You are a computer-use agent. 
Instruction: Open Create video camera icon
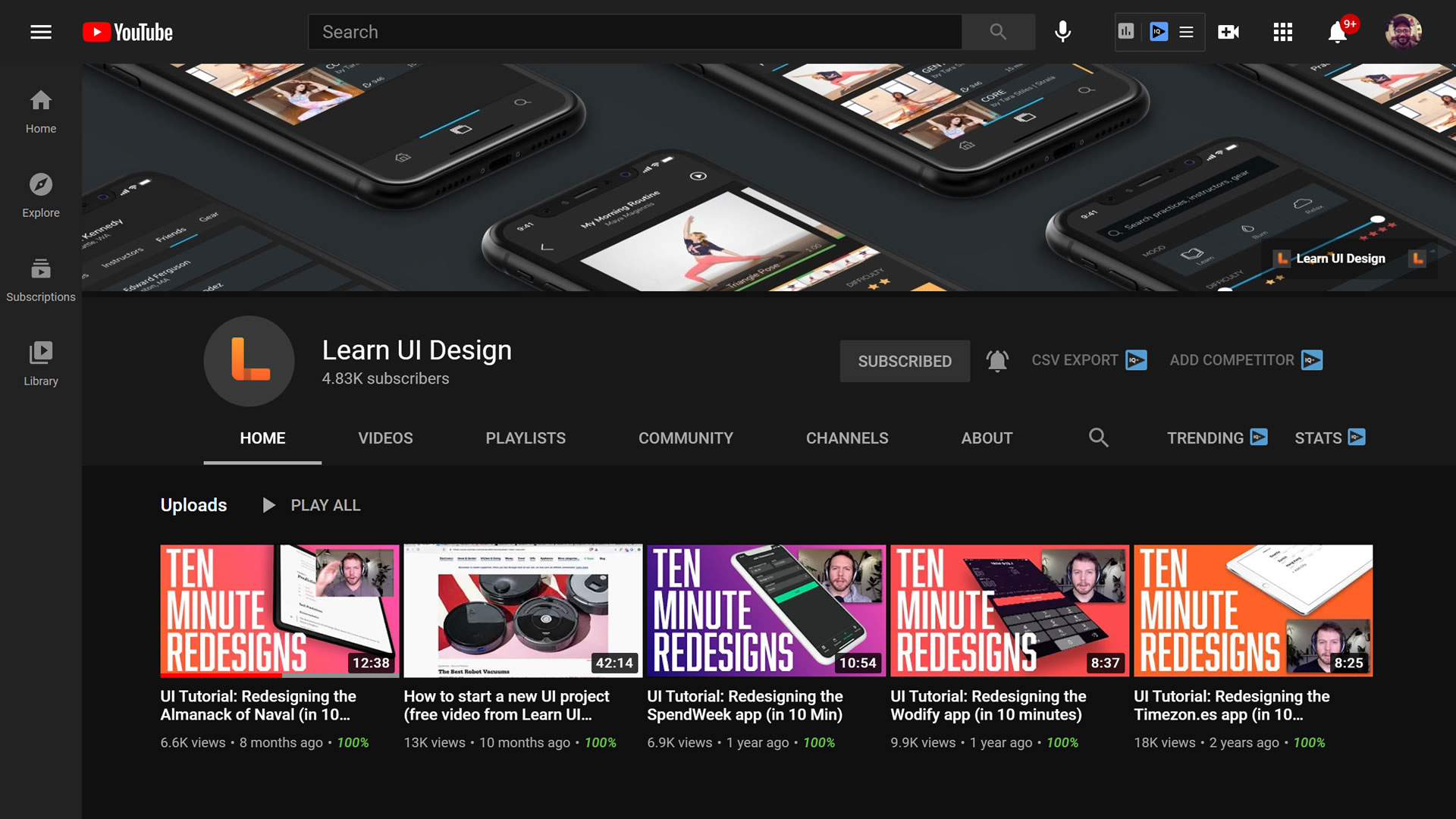(1228, 32)
